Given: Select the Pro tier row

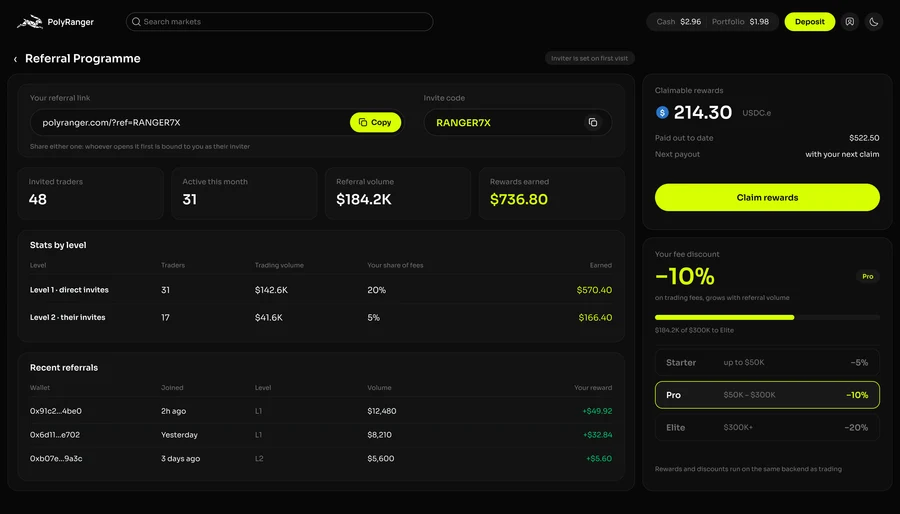Looking at the screenshot, I should click(767, 395).
